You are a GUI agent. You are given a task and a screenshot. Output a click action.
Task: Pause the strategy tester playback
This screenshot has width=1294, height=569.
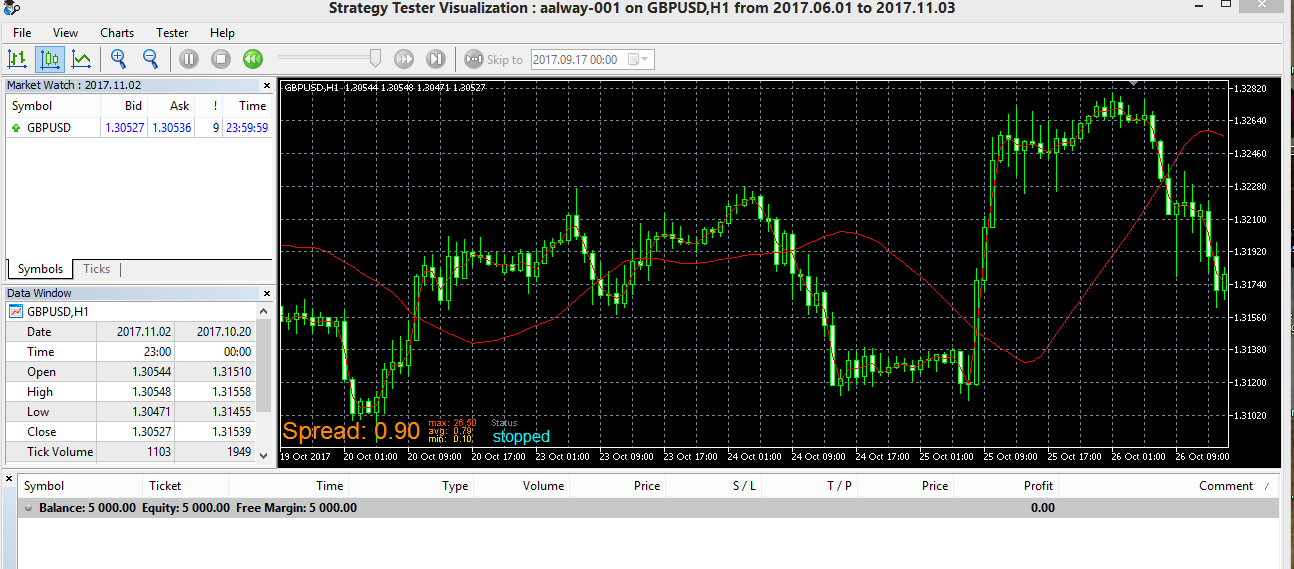(x=189, y=59)
